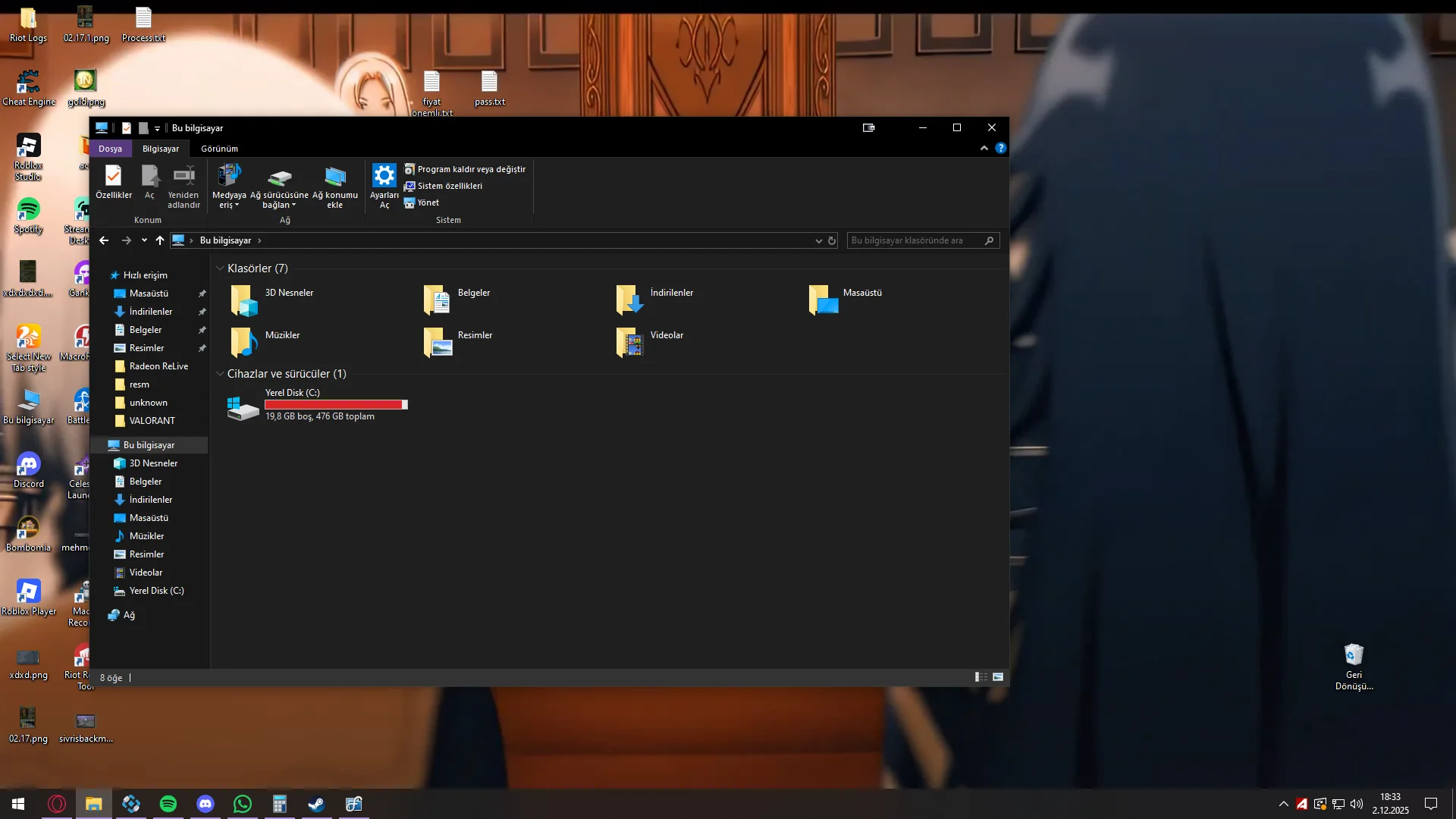Switch to details view layout icon

pos(981,677)
